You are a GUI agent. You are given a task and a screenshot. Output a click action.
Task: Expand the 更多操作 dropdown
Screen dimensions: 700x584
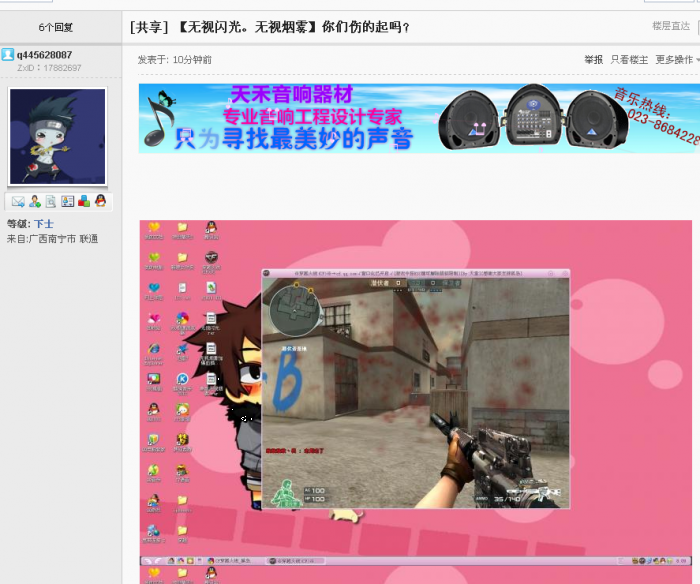tap(676, 59)
